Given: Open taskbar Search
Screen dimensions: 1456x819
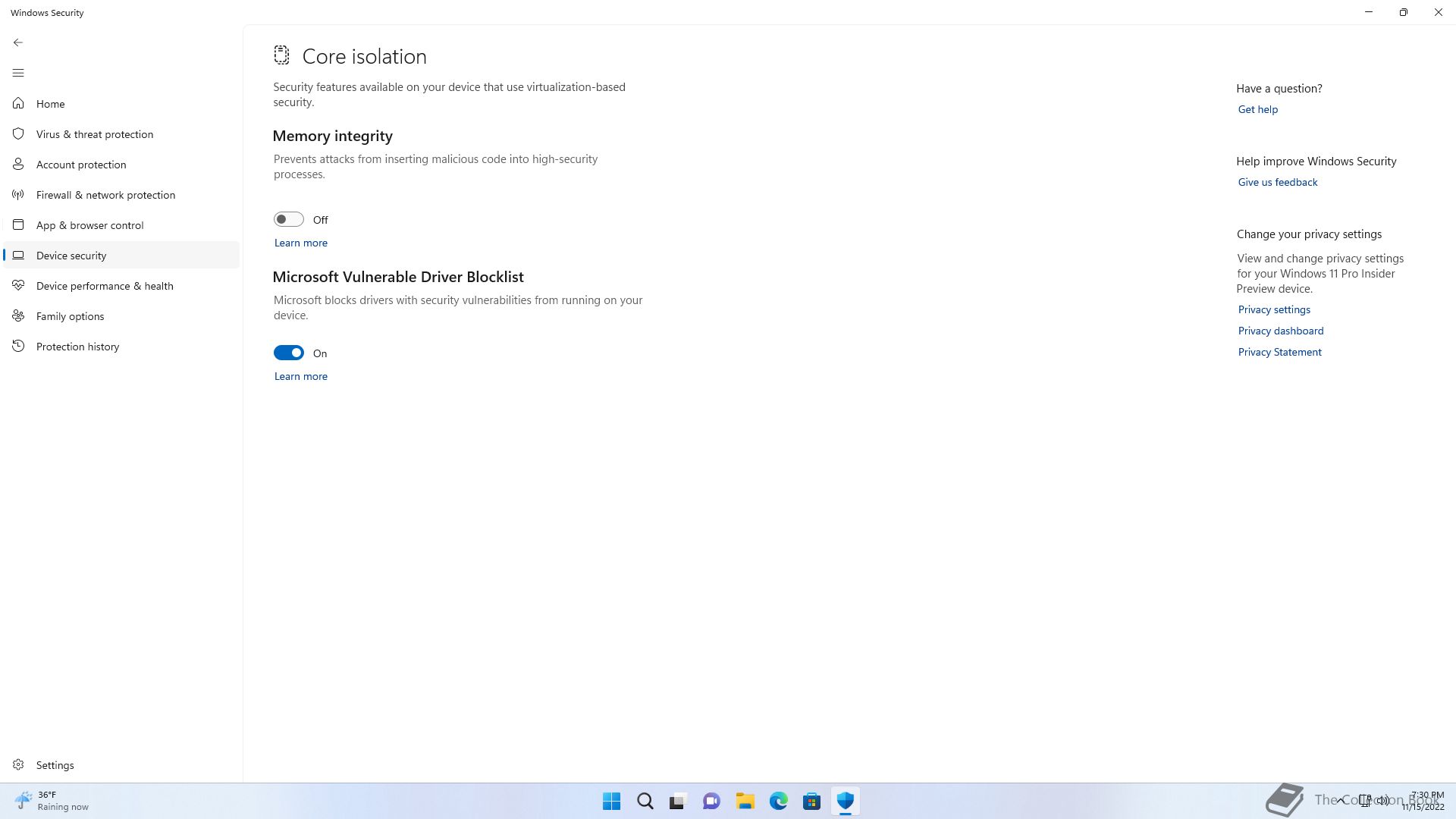Looking at the screenshot, I should click(x=645, y=801).
